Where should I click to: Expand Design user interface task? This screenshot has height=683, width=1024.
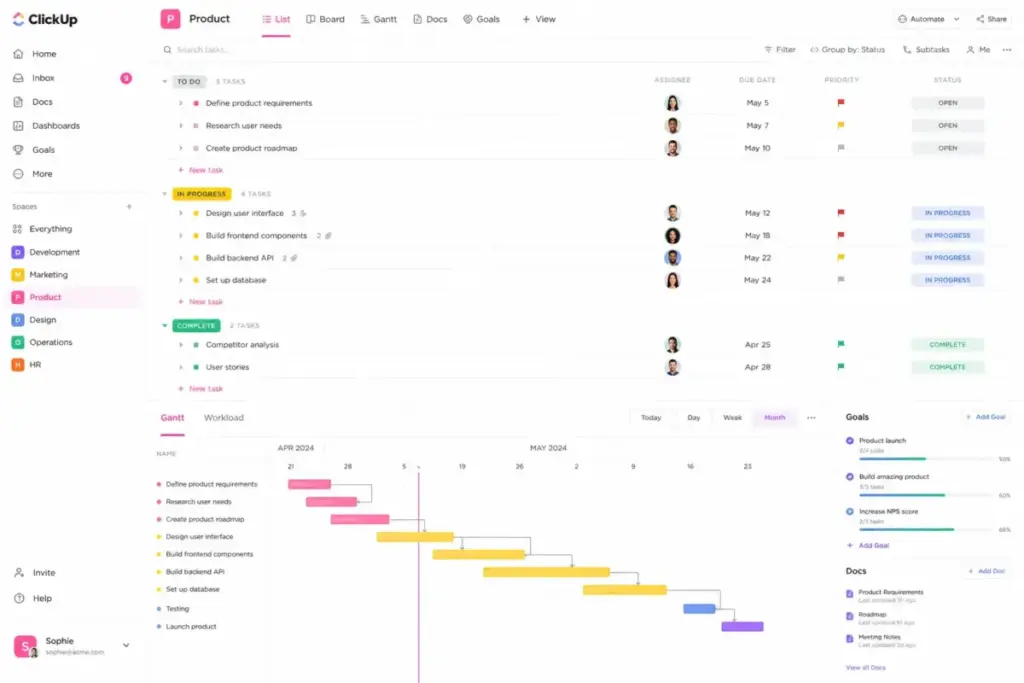click(x=181, y=213)
